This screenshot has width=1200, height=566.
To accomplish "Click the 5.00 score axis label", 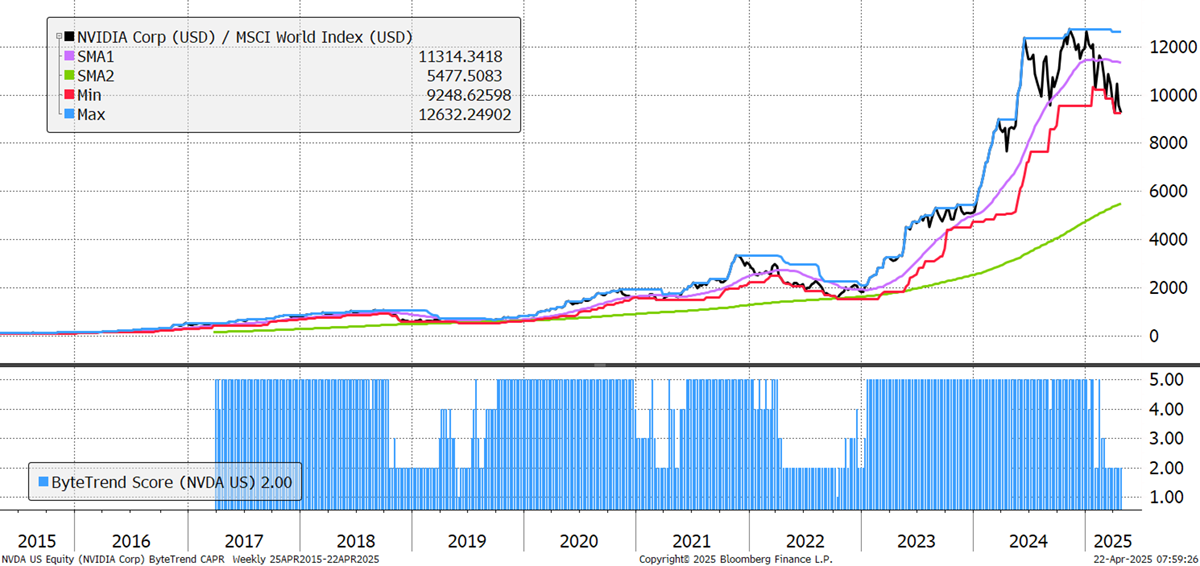I will tap(1165, 379).
